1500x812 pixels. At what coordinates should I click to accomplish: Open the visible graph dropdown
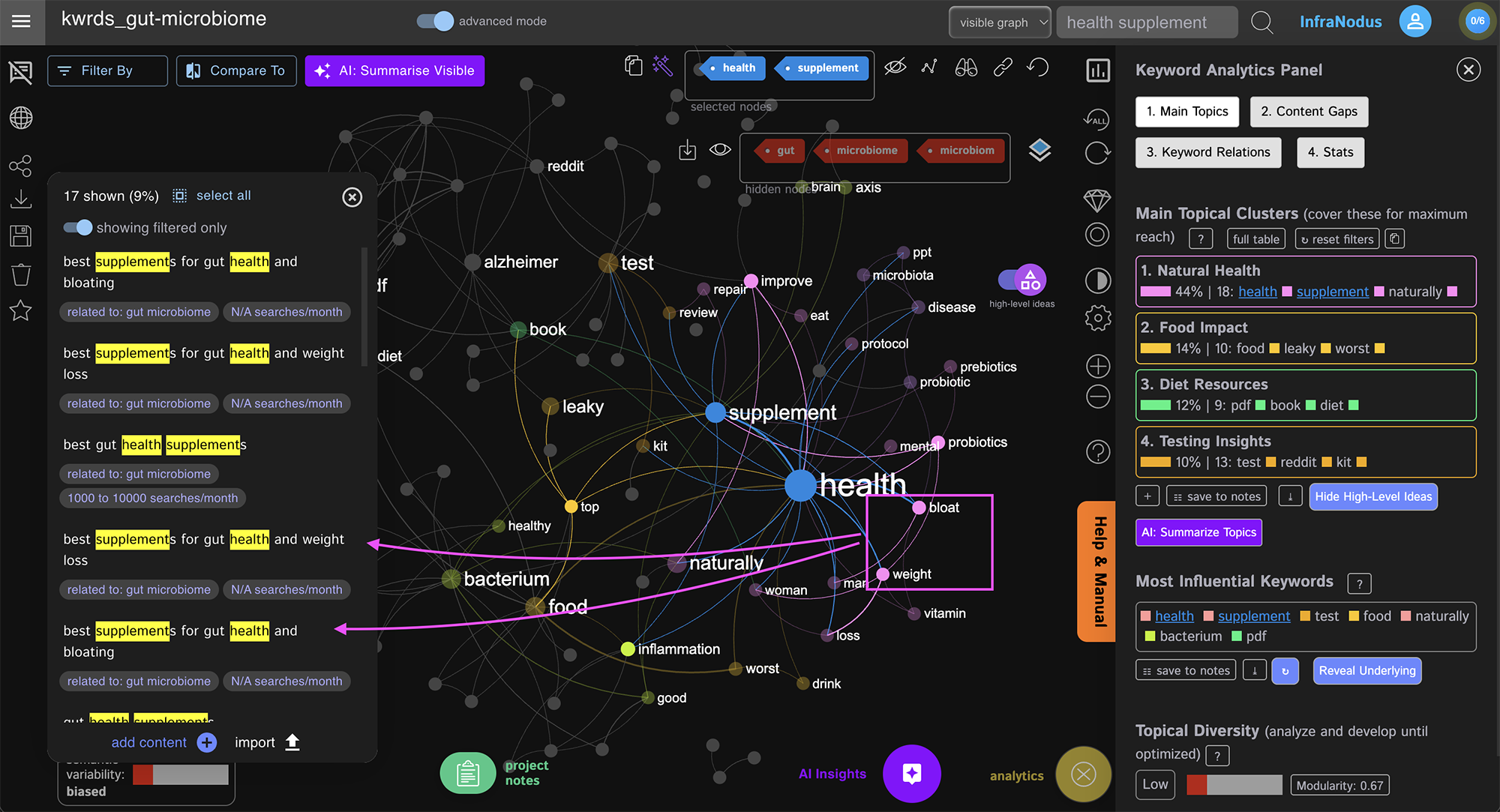click(1000, 22)
